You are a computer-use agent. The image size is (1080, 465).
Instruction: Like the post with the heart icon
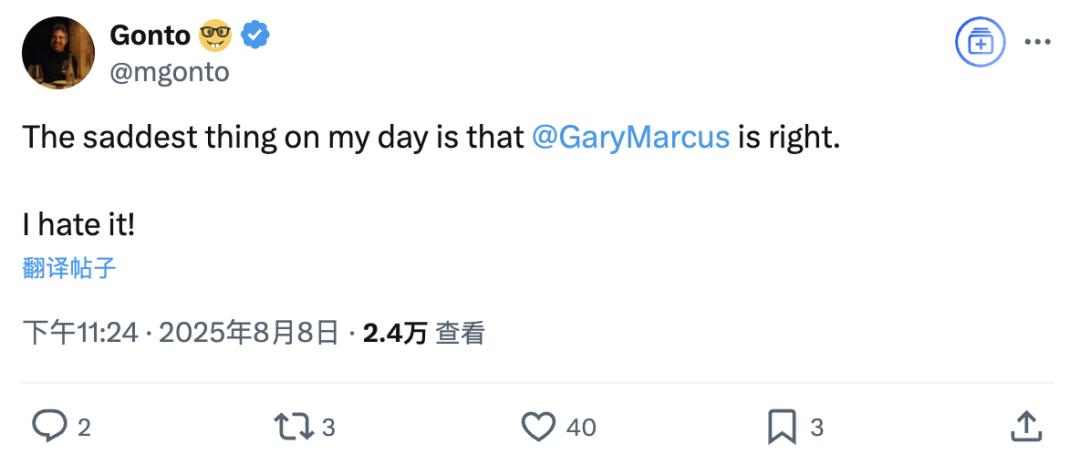(x=538, y=427)
